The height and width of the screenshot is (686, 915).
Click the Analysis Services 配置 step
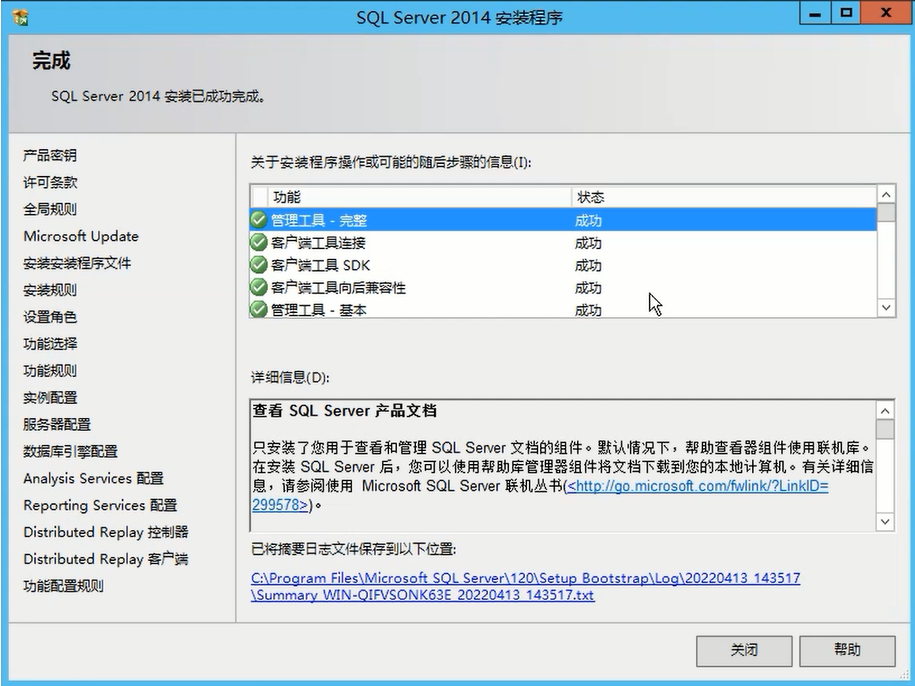tap(93, 478)
